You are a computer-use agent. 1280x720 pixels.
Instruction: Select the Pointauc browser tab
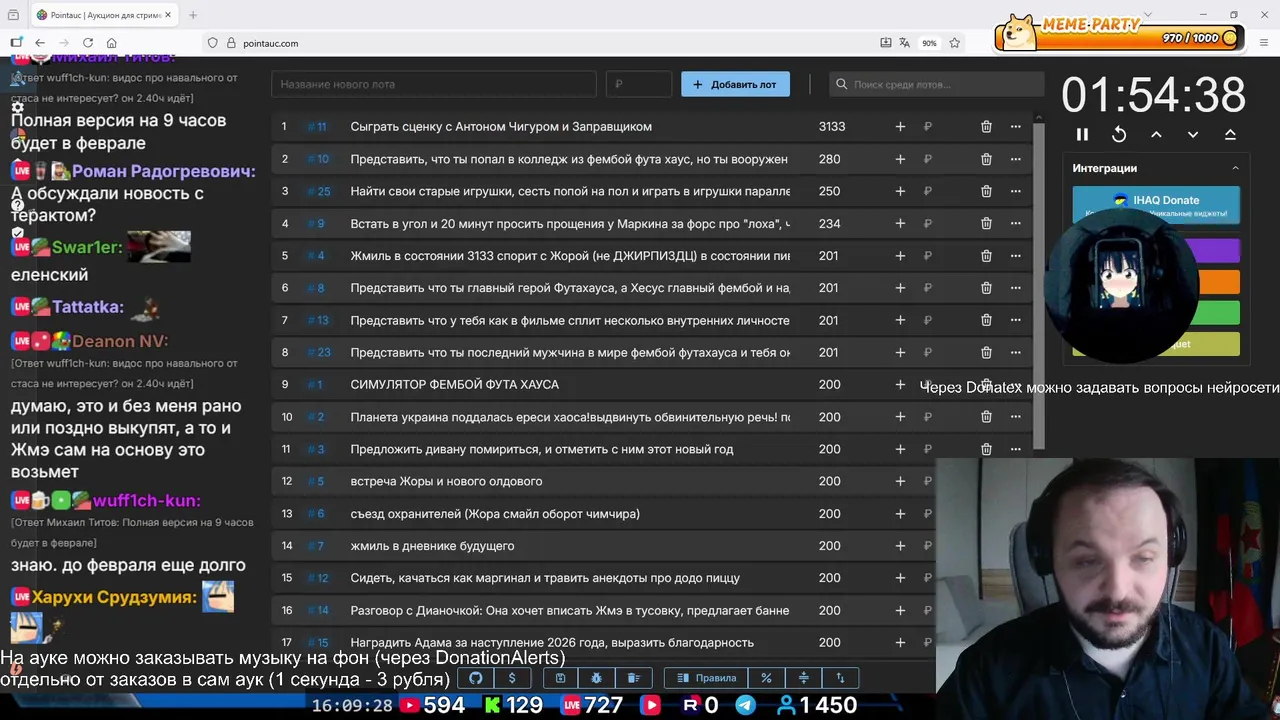point(103,15)
